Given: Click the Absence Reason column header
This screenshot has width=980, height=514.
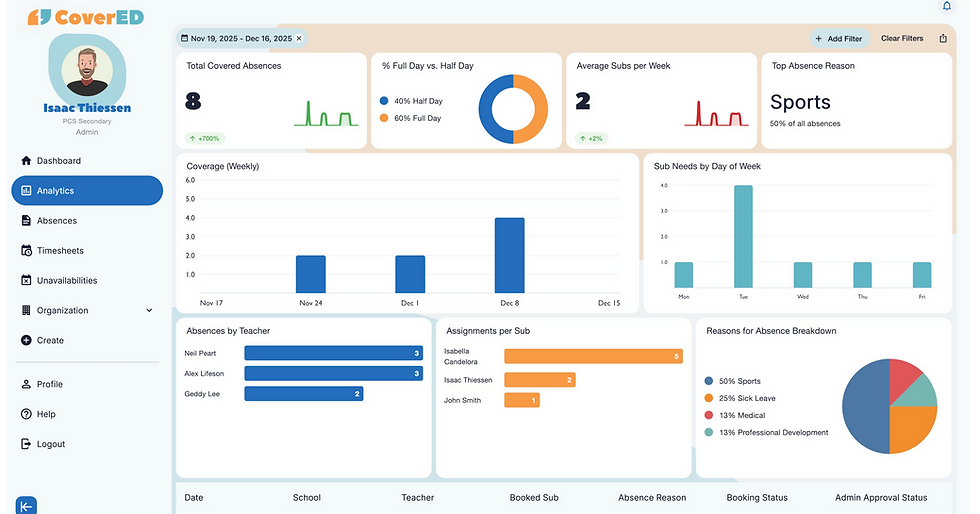Looking at the screenshot, I should 652,498.
